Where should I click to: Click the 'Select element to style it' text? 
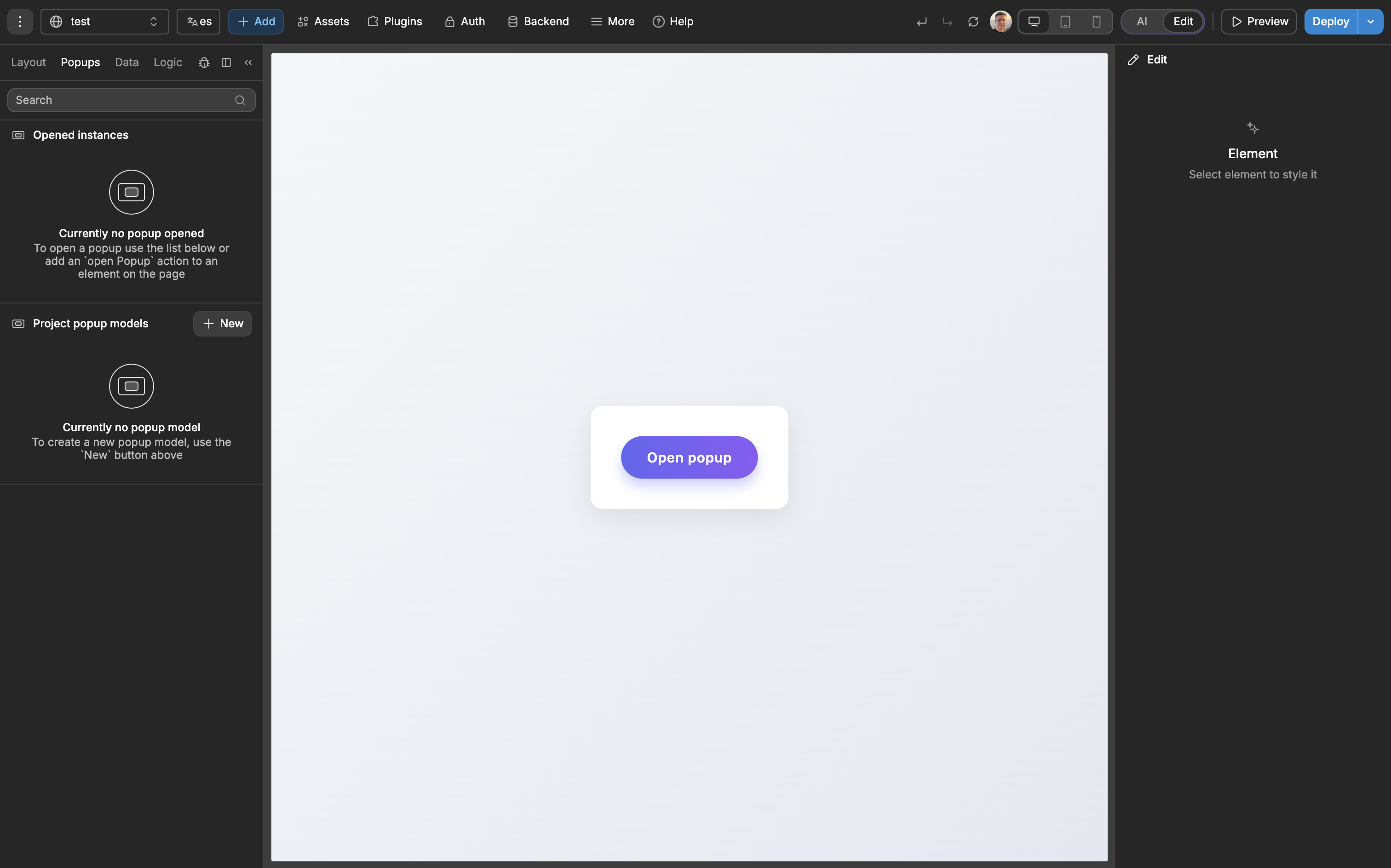pyautogui.click(x=1253, y=175)
